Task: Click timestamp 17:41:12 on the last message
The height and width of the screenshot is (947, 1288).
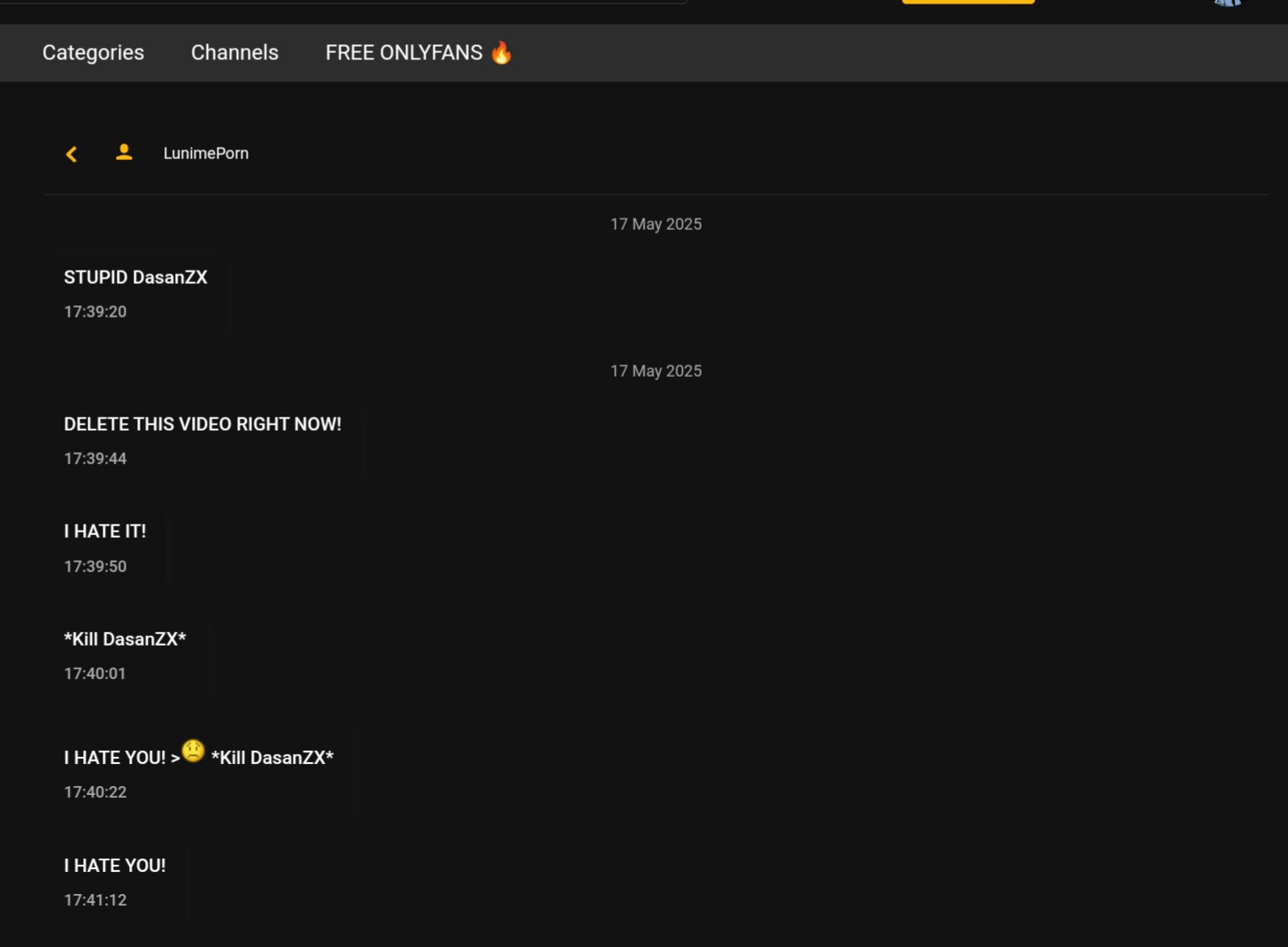Action: coord(95,899)
